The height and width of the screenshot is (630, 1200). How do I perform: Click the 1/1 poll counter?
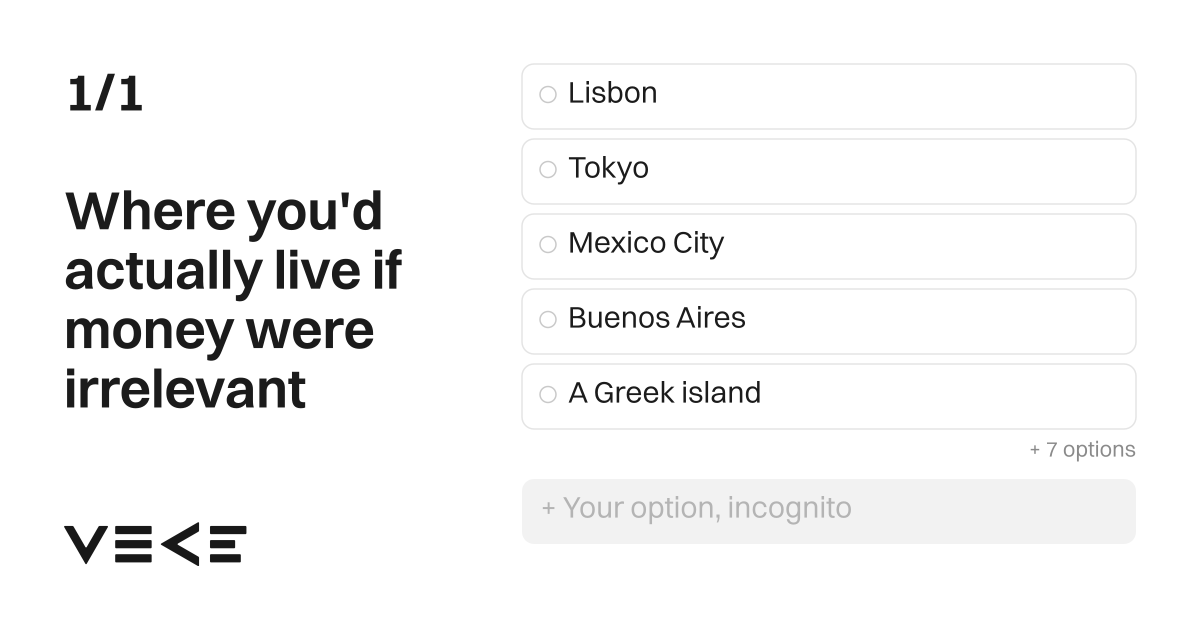tap(105, 94)
